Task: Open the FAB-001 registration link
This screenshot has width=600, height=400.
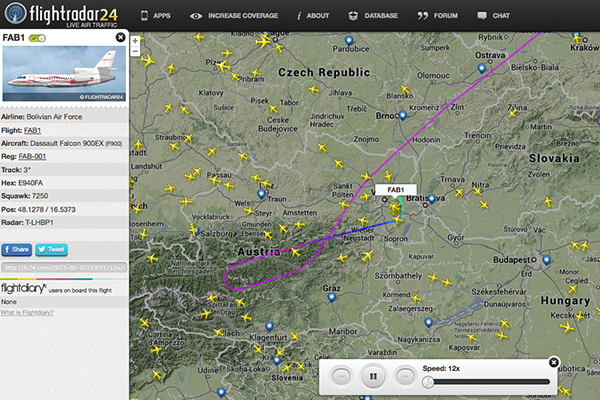Action: tap(32, 157)
